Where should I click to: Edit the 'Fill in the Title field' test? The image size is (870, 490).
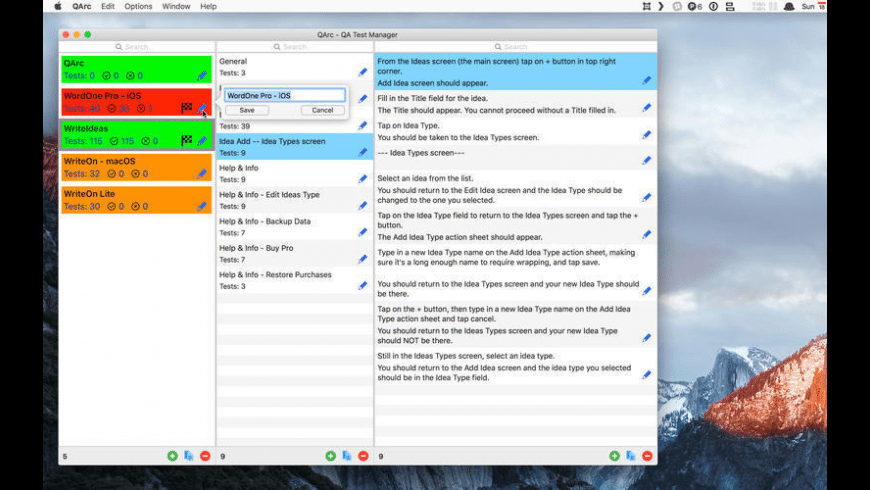coord(646,108)
